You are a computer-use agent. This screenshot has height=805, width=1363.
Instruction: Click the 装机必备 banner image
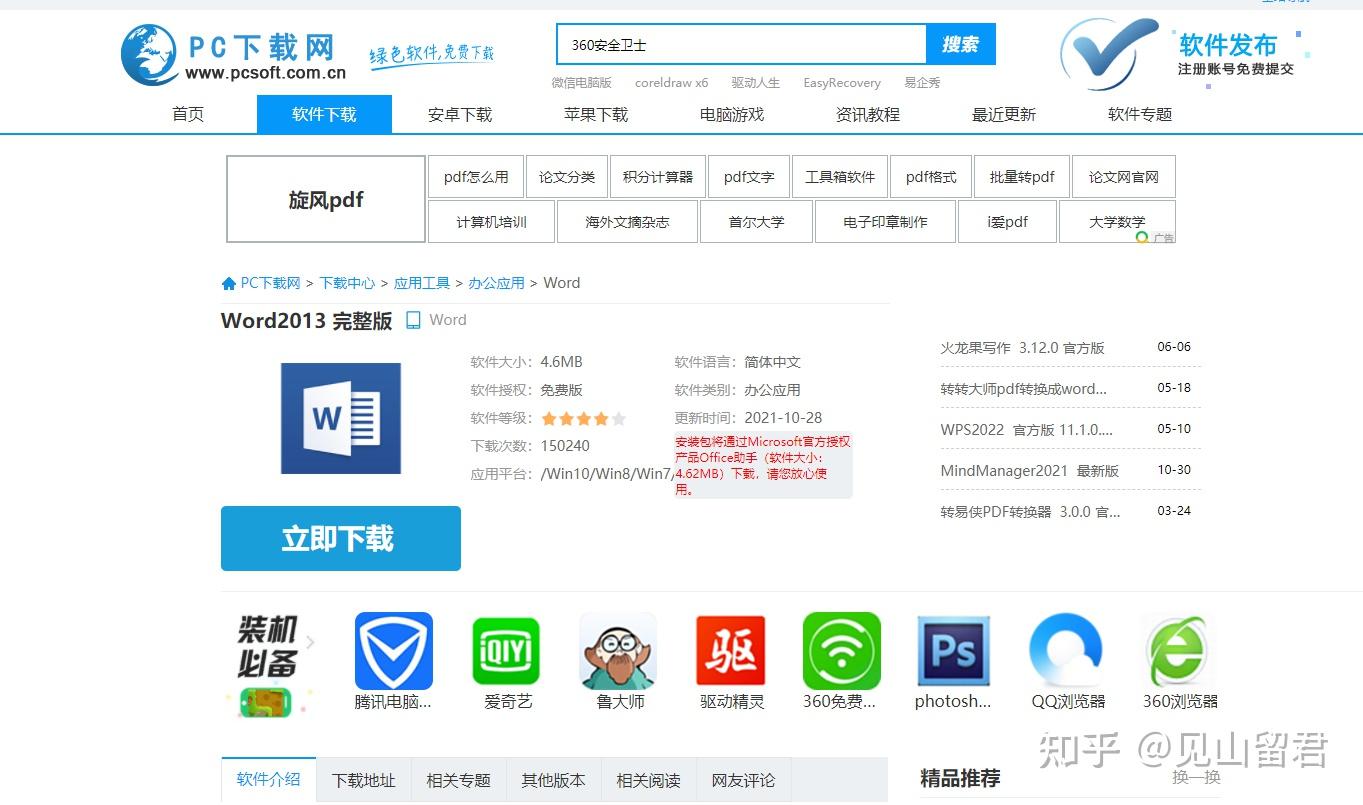coord(268,664)
